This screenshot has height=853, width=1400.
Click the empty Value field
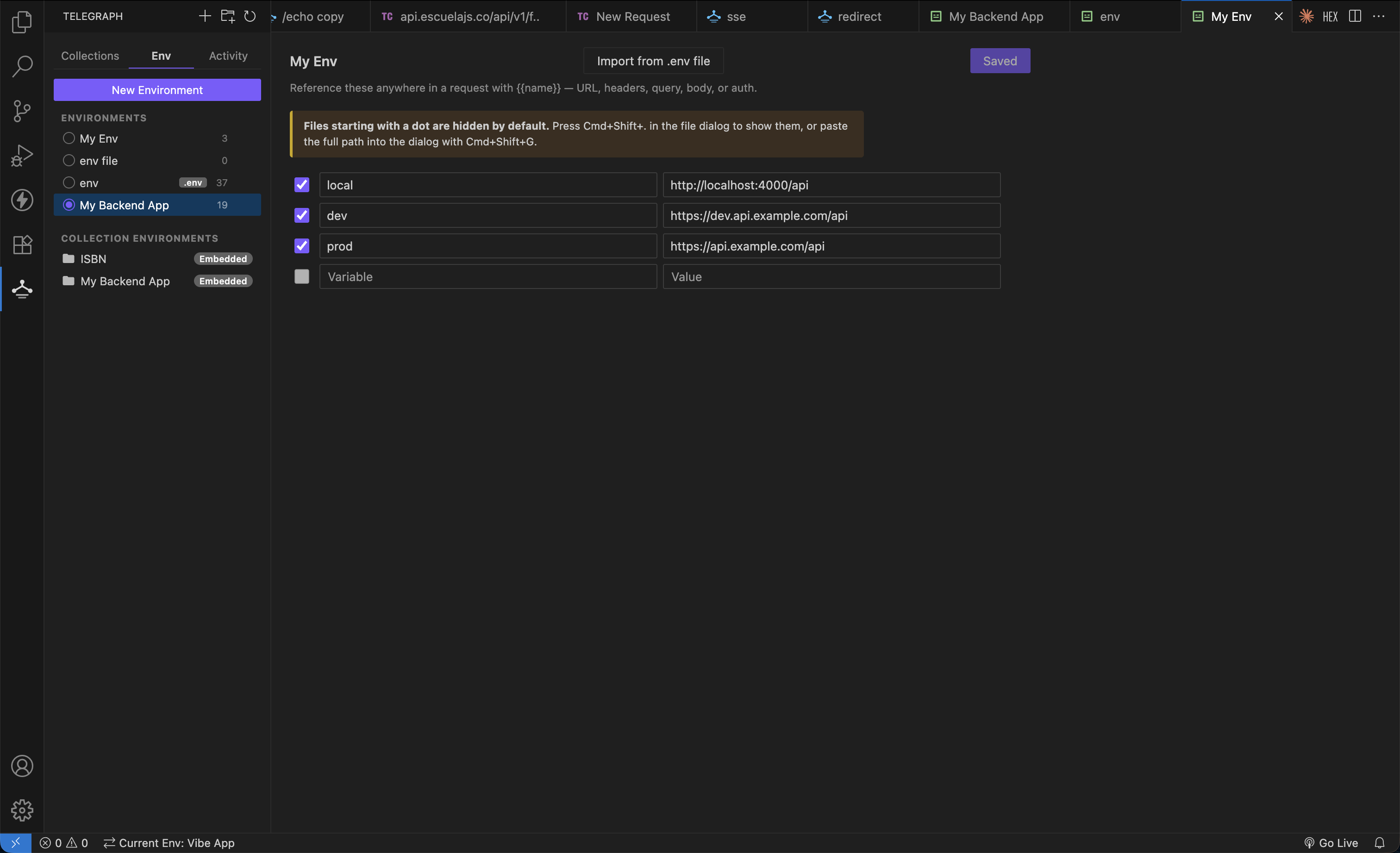click(x=832, y=276)
